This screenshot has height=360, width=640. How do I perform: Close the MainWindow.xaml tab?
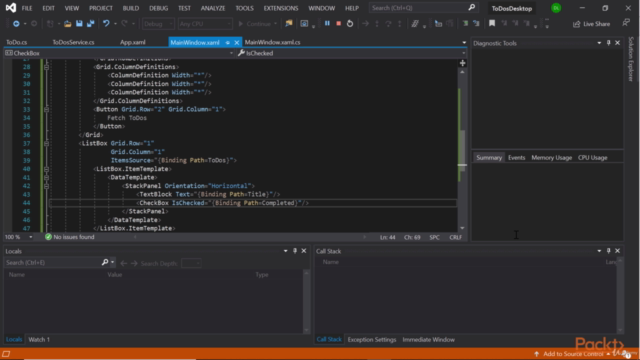pos(236,42)
